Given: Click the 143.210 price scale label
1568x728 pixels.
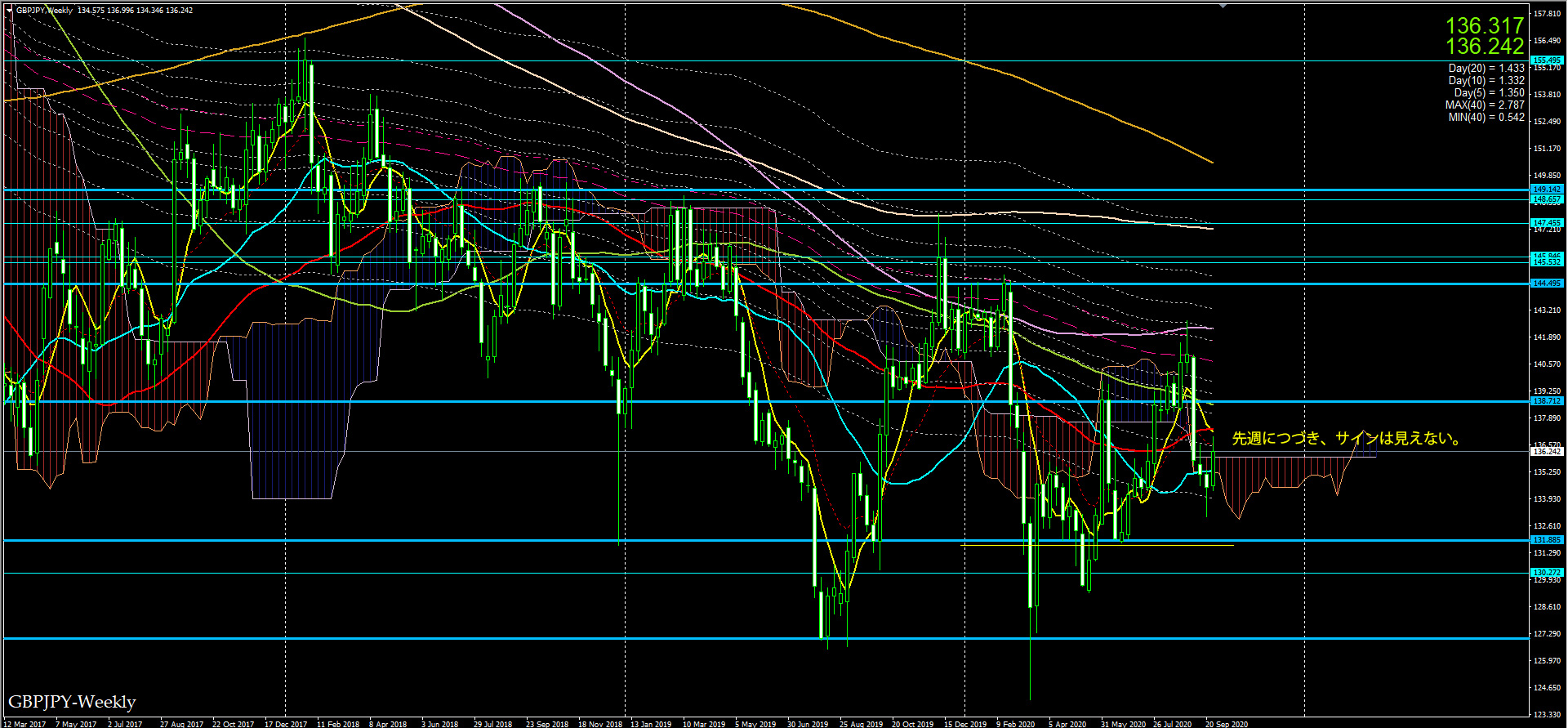Looking at the screenshot, I should [1548, 310].
